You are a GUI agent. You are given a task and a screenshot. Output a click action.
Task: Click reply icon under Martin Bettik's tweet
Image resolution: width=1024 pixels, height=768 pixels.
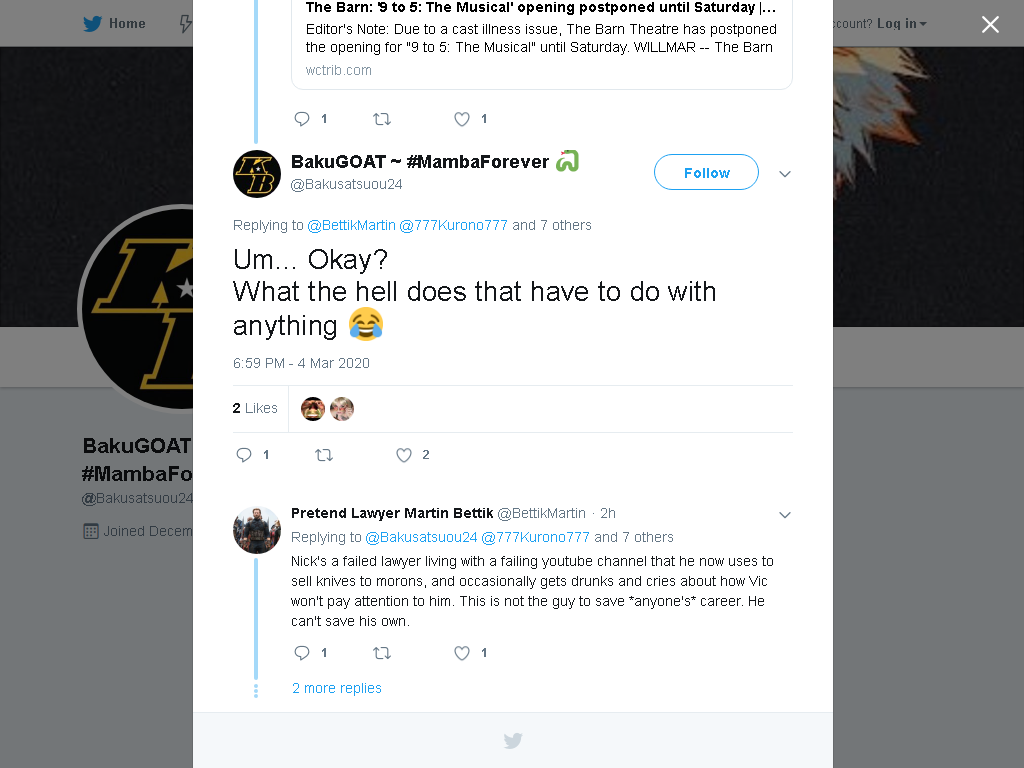pyautogui.click(x=302, y=653)
